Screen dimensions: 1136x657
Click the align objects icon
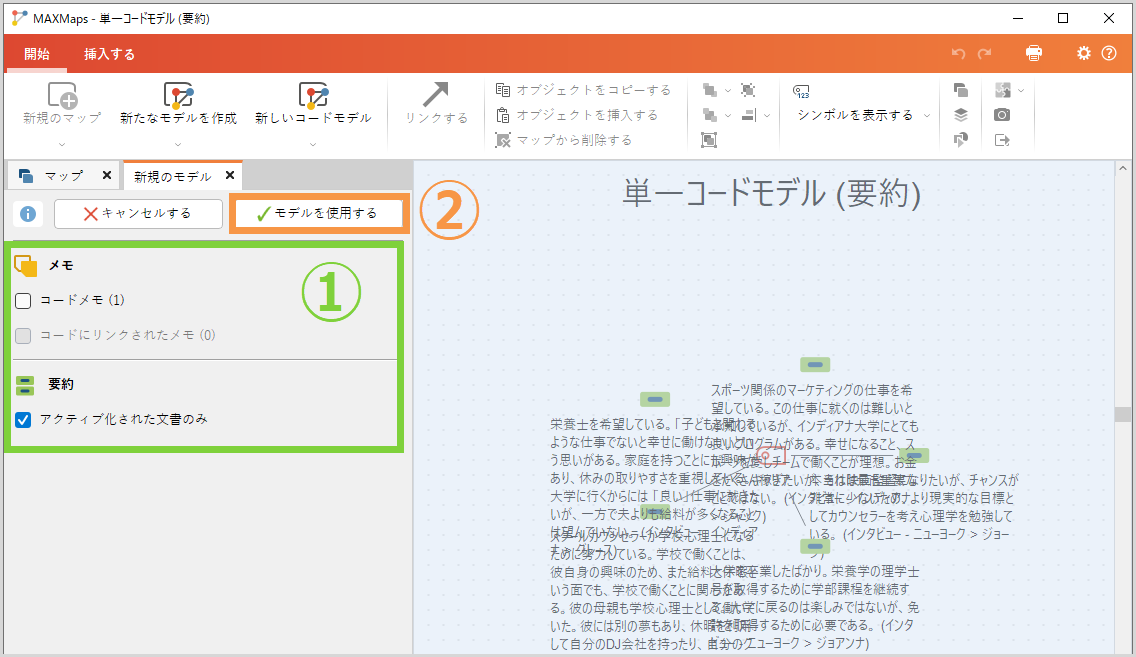pos(749,115)
